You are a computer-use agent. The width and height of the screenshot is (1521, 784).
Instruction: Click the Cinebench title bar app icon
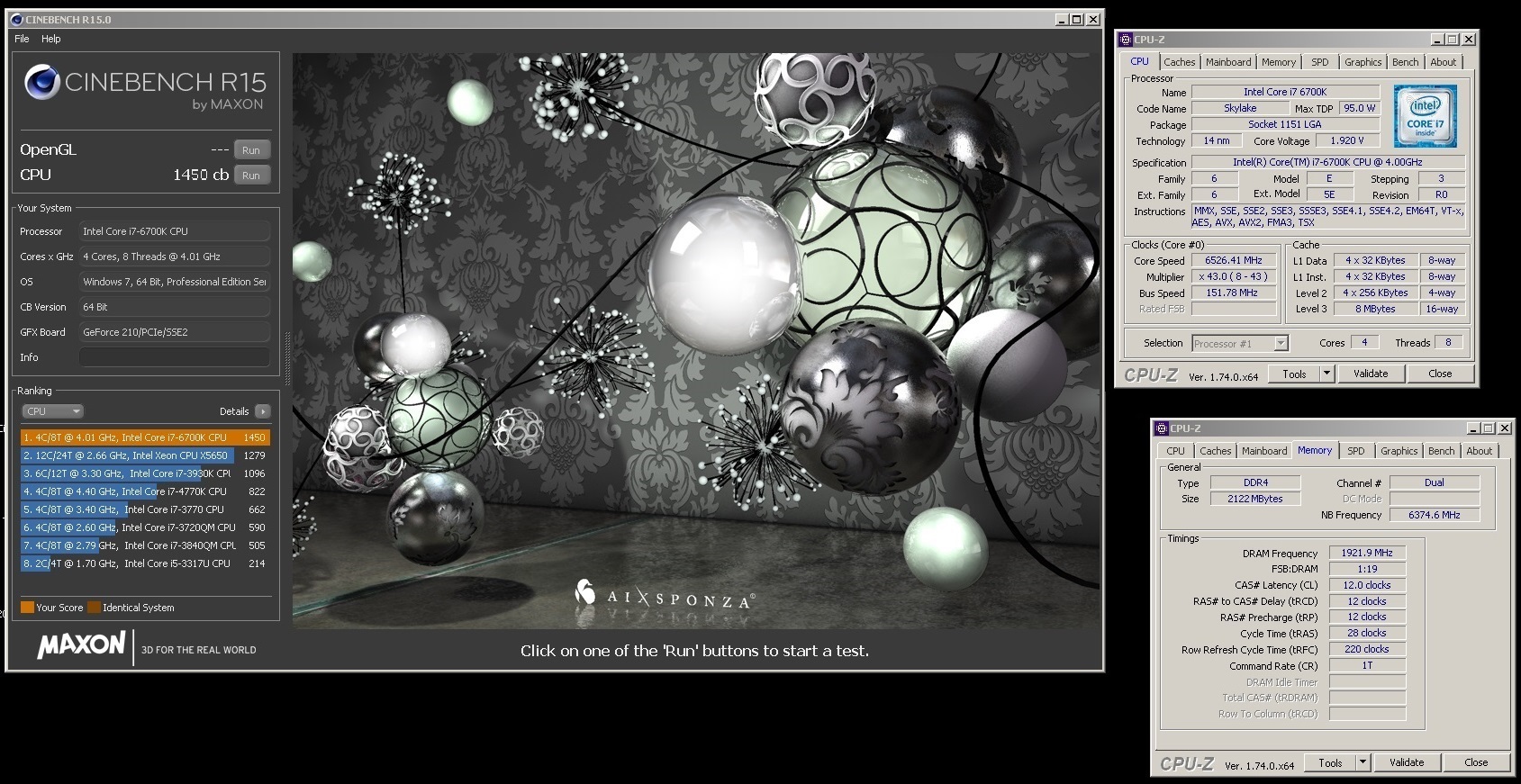16,19
